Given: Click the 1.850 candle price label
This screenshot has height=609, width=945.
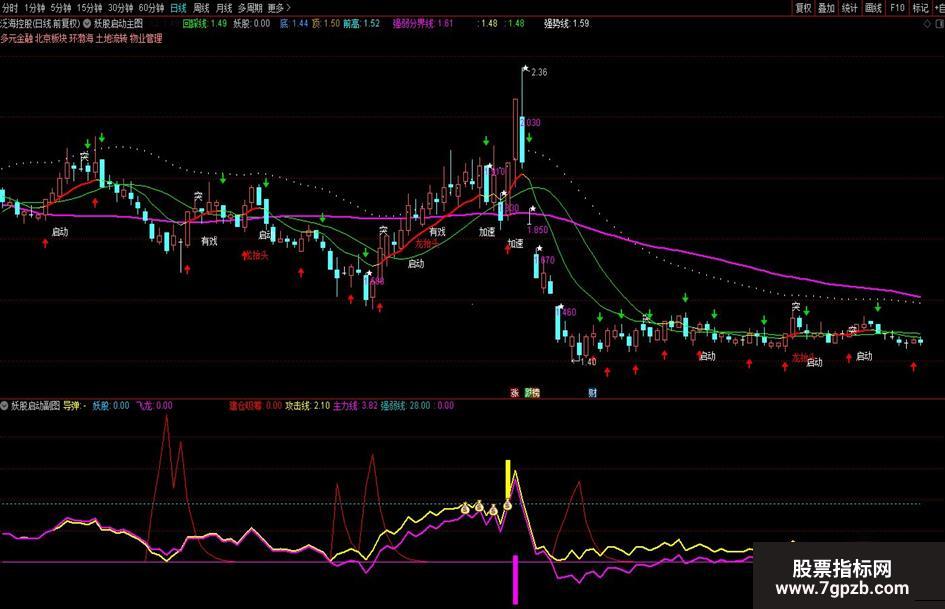Looking at the screenshot, I should click(538, 230).
